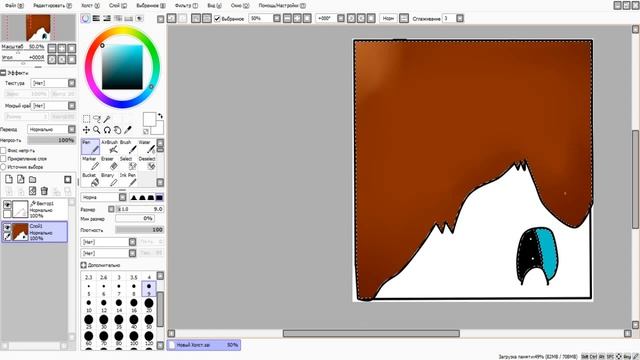Activate the magic wand tool
640x360 pixels.
coord(107,119)
